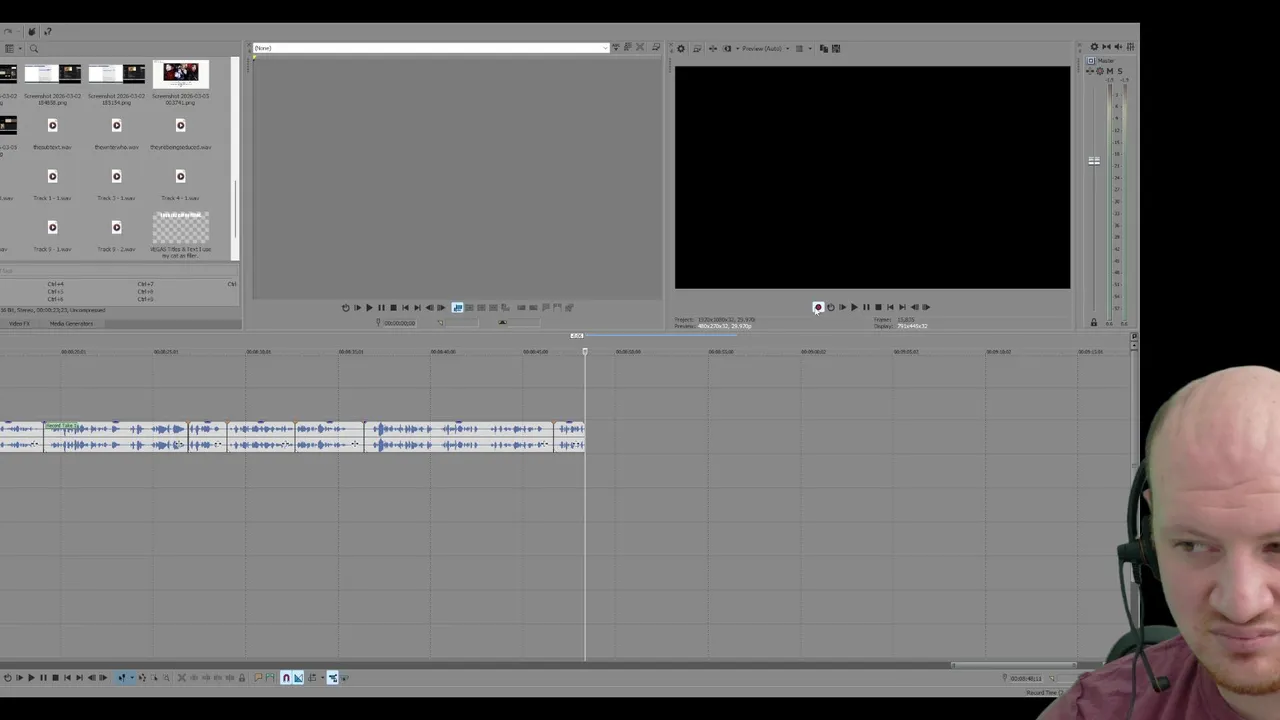
Task: Open Master bus FX button
Action: (x=1090, y=71)
